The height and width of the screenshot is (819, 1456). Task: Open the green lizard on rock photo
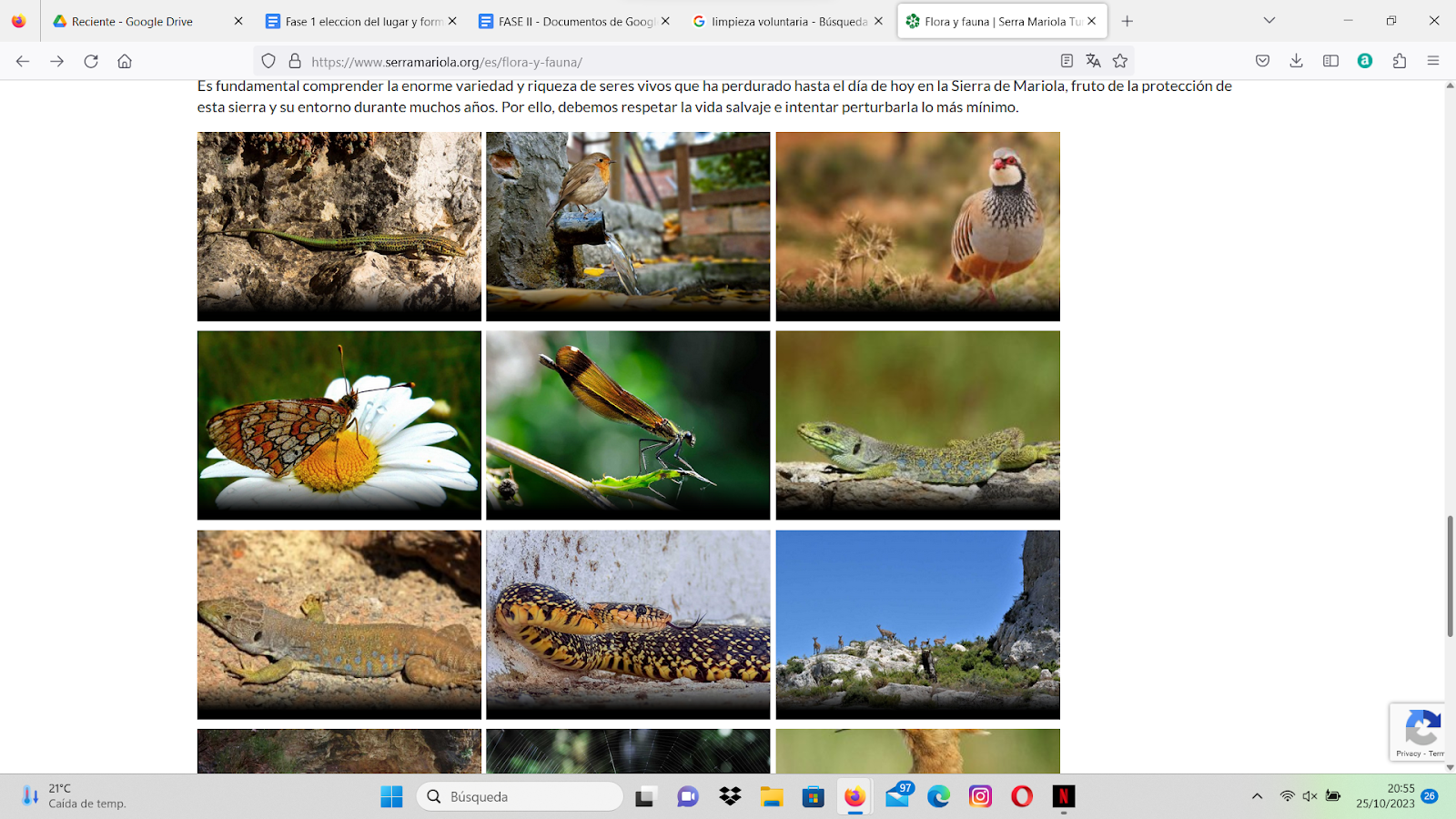coord(339,227)
